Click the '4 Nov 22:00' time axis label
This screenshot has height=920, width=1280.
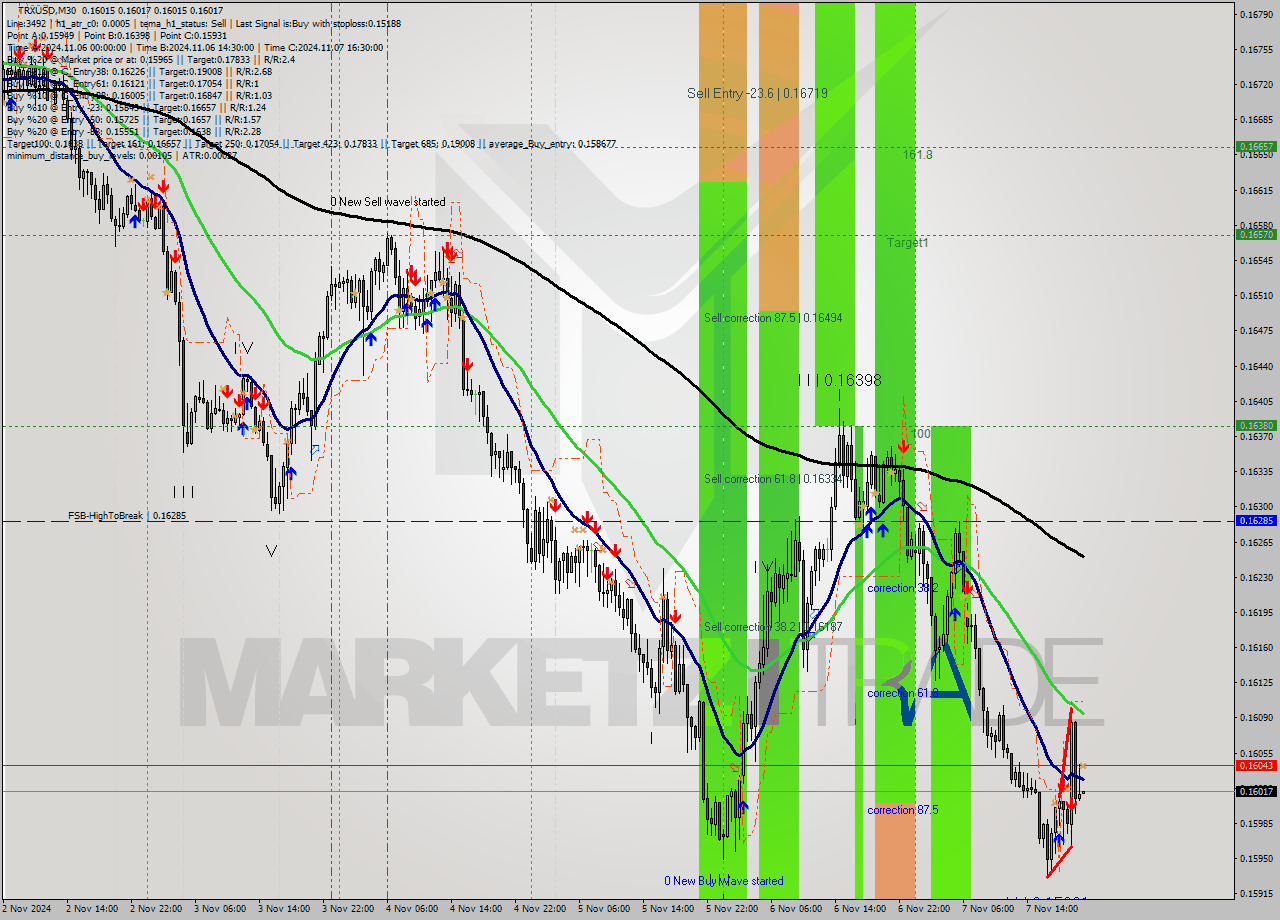(539, 909)
